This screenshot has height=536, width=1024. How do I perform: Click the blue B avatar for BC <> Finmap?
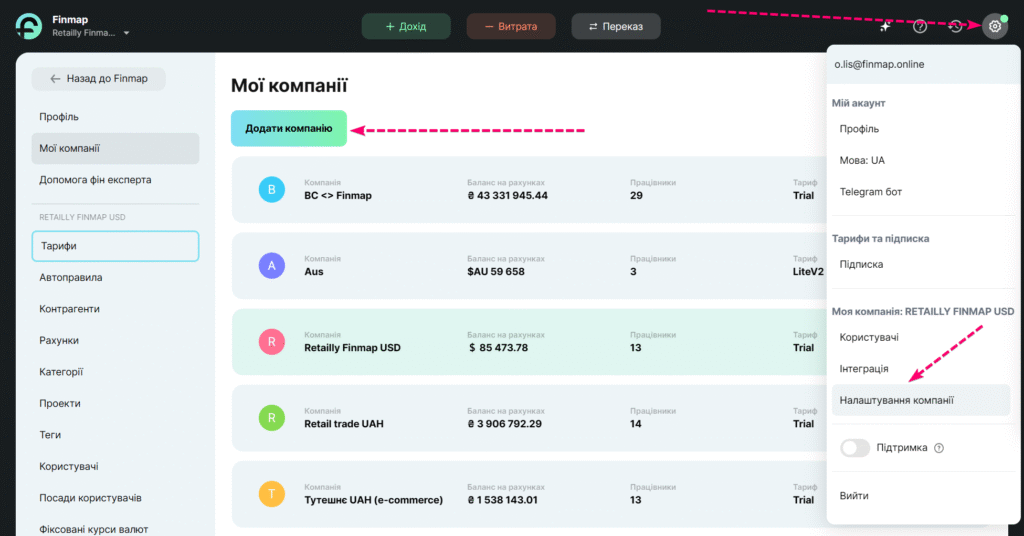(271, 189)
